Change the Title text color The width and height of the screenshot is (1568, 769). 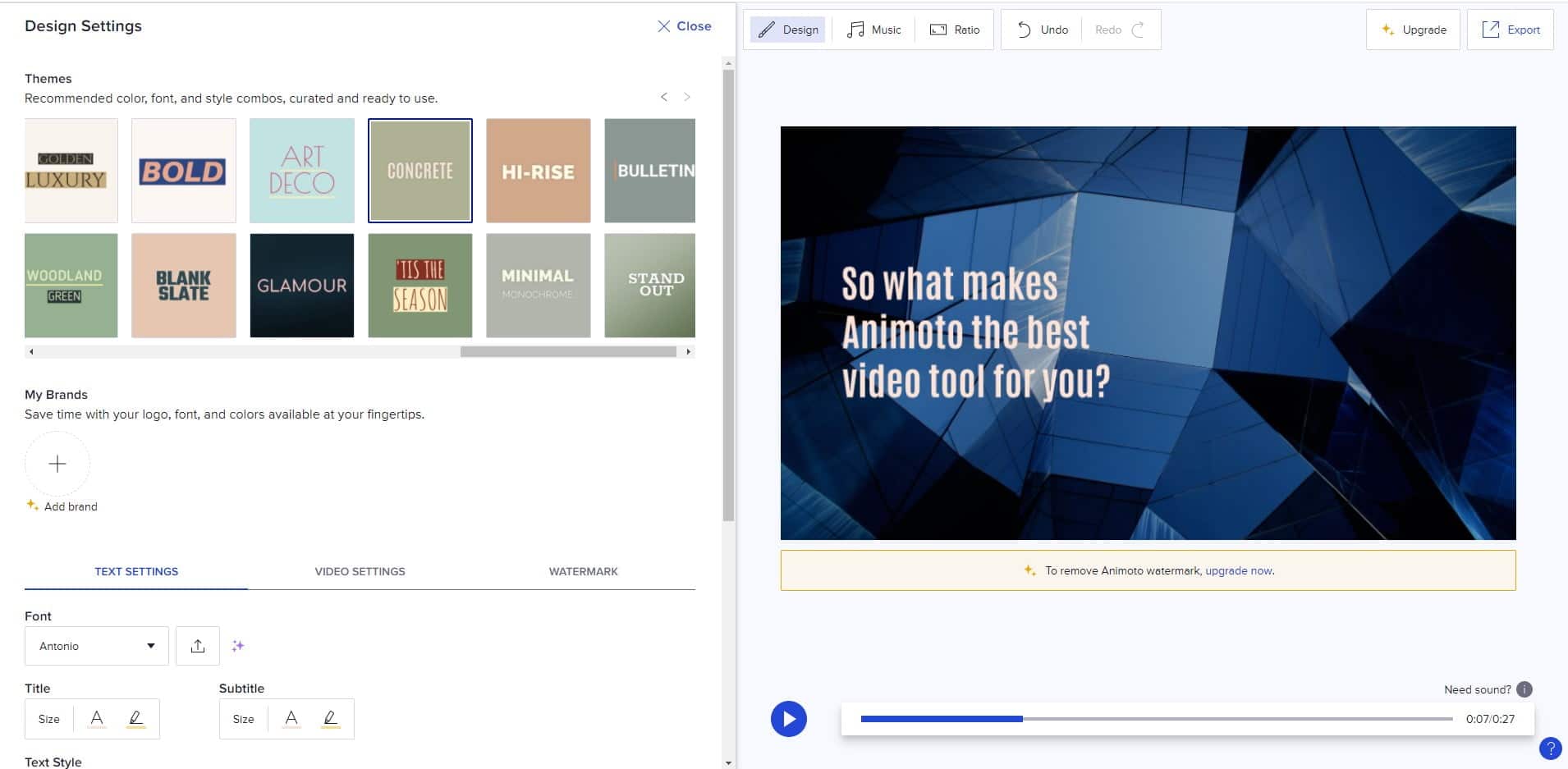click(x=97, y=719)
